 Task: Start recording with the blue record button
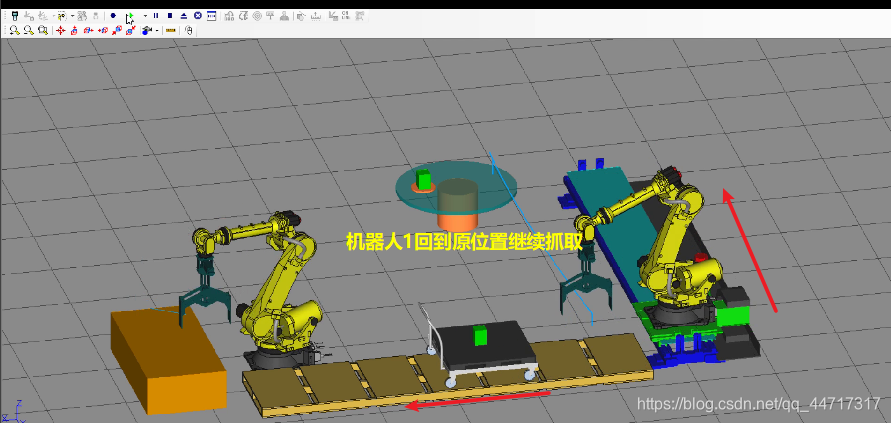[113, 16]
